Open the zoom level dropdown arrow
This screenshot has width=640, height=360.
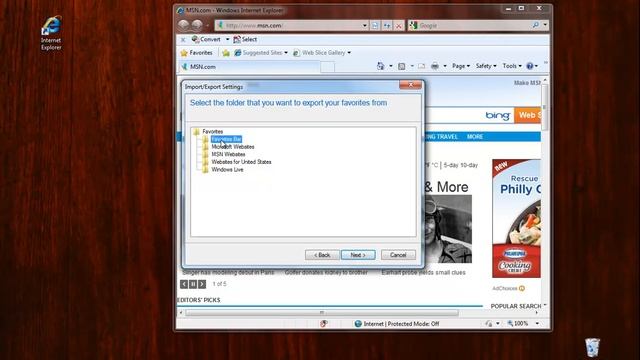click(537, 323)
